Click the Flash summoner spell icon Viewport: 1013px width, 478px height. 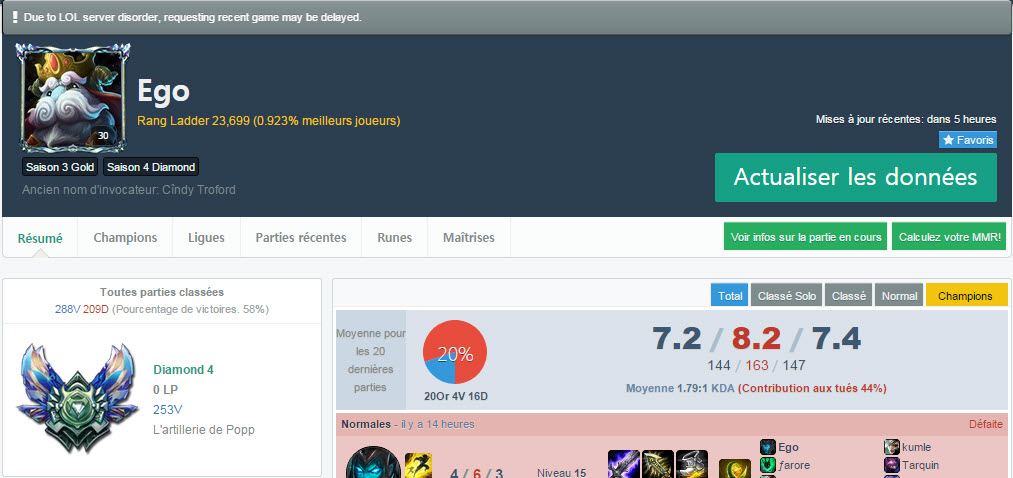[x=418, y=465]
